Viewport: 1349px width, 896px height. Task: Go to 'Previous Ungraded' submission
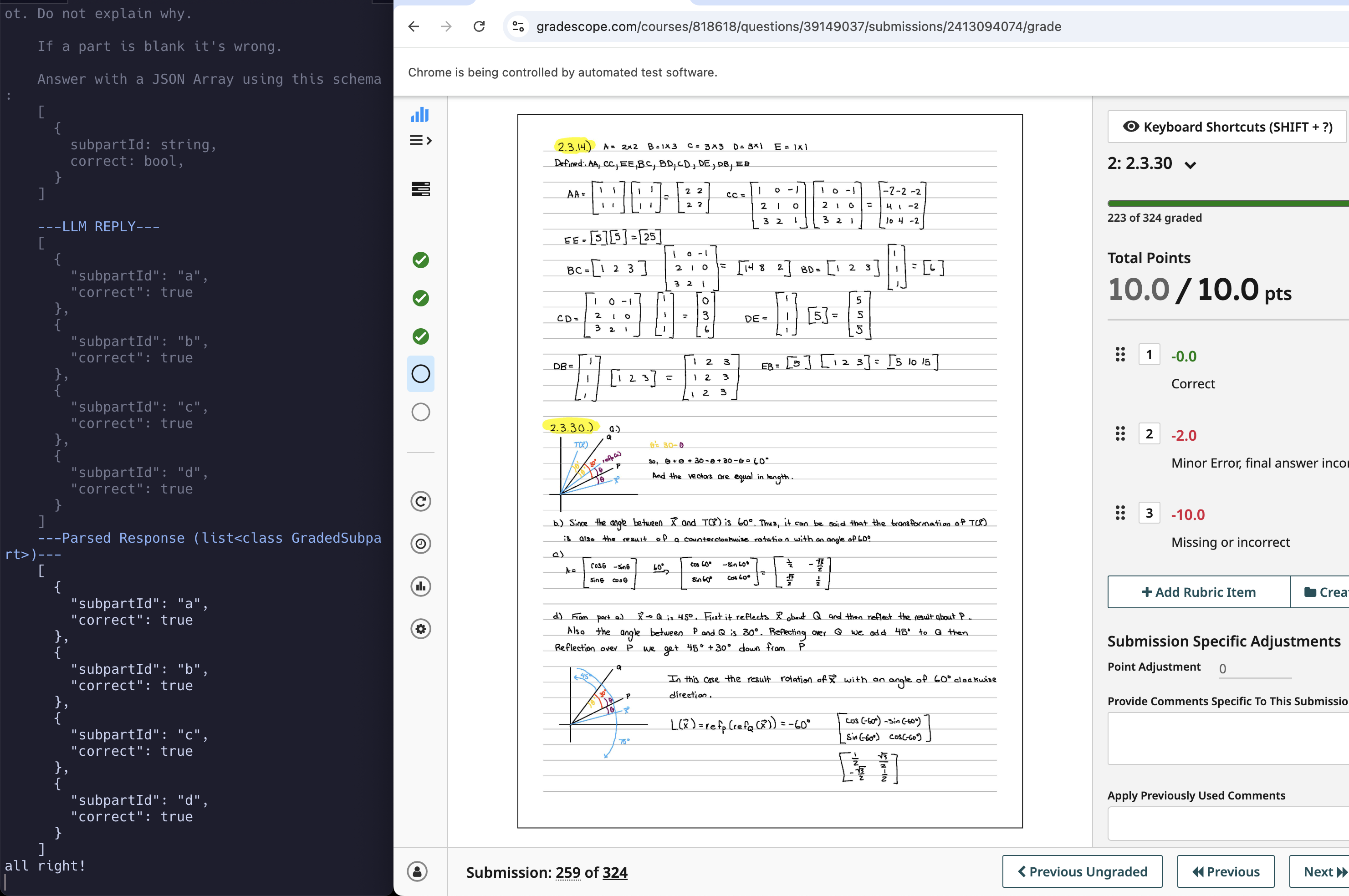pos(1082,871)
